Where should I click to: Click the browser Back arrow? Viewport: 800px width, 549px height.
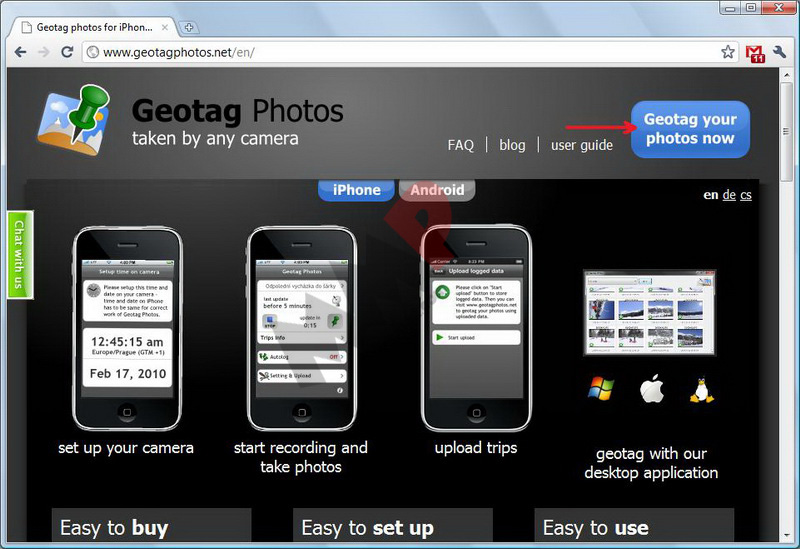20,52
